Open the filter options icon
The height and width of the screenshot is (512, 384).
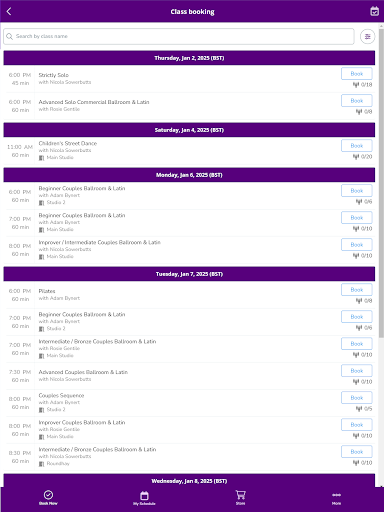(x=367, y=36)
